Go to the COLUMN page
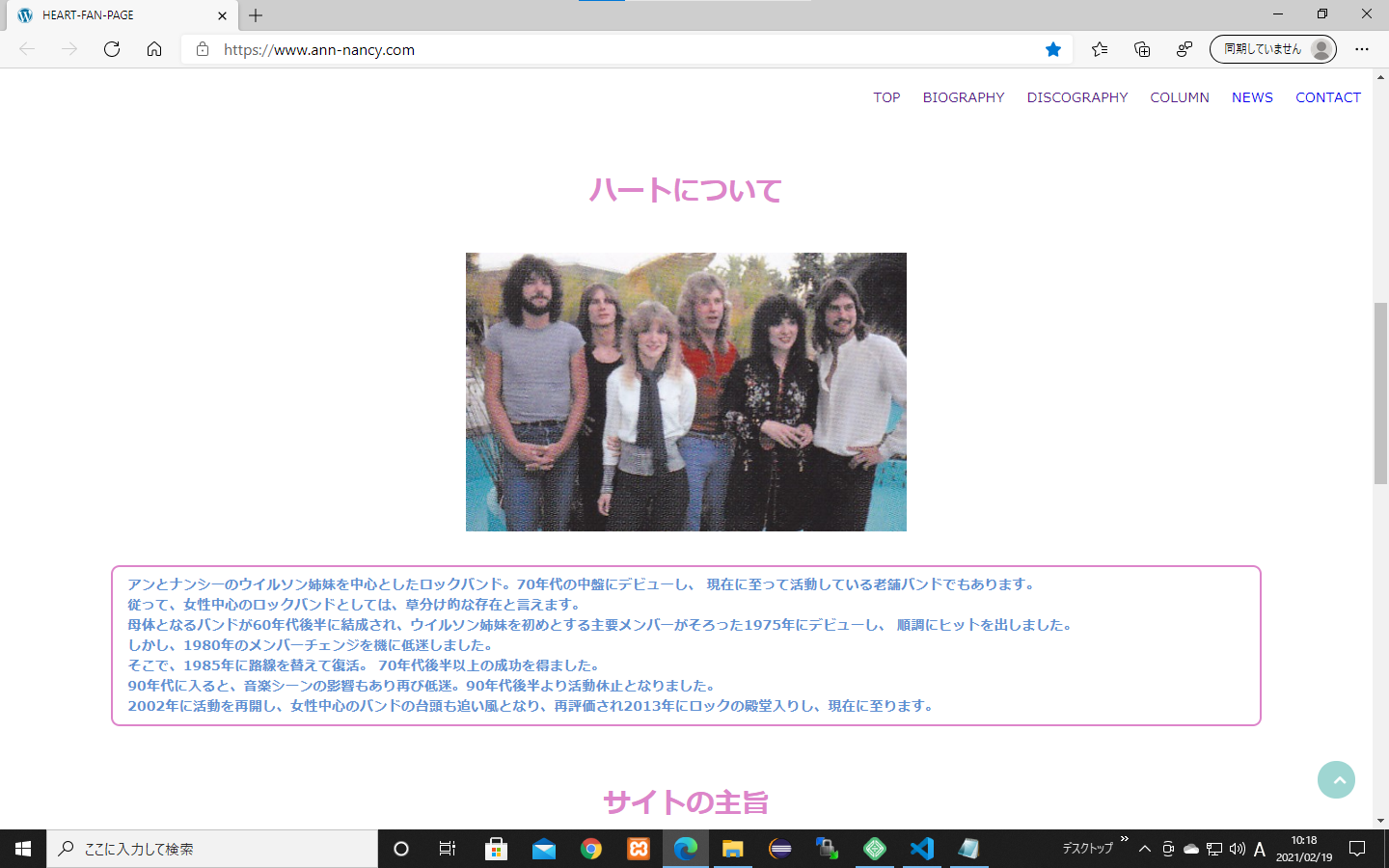This screenshot has height=868, width=1389. [1179, 97]
